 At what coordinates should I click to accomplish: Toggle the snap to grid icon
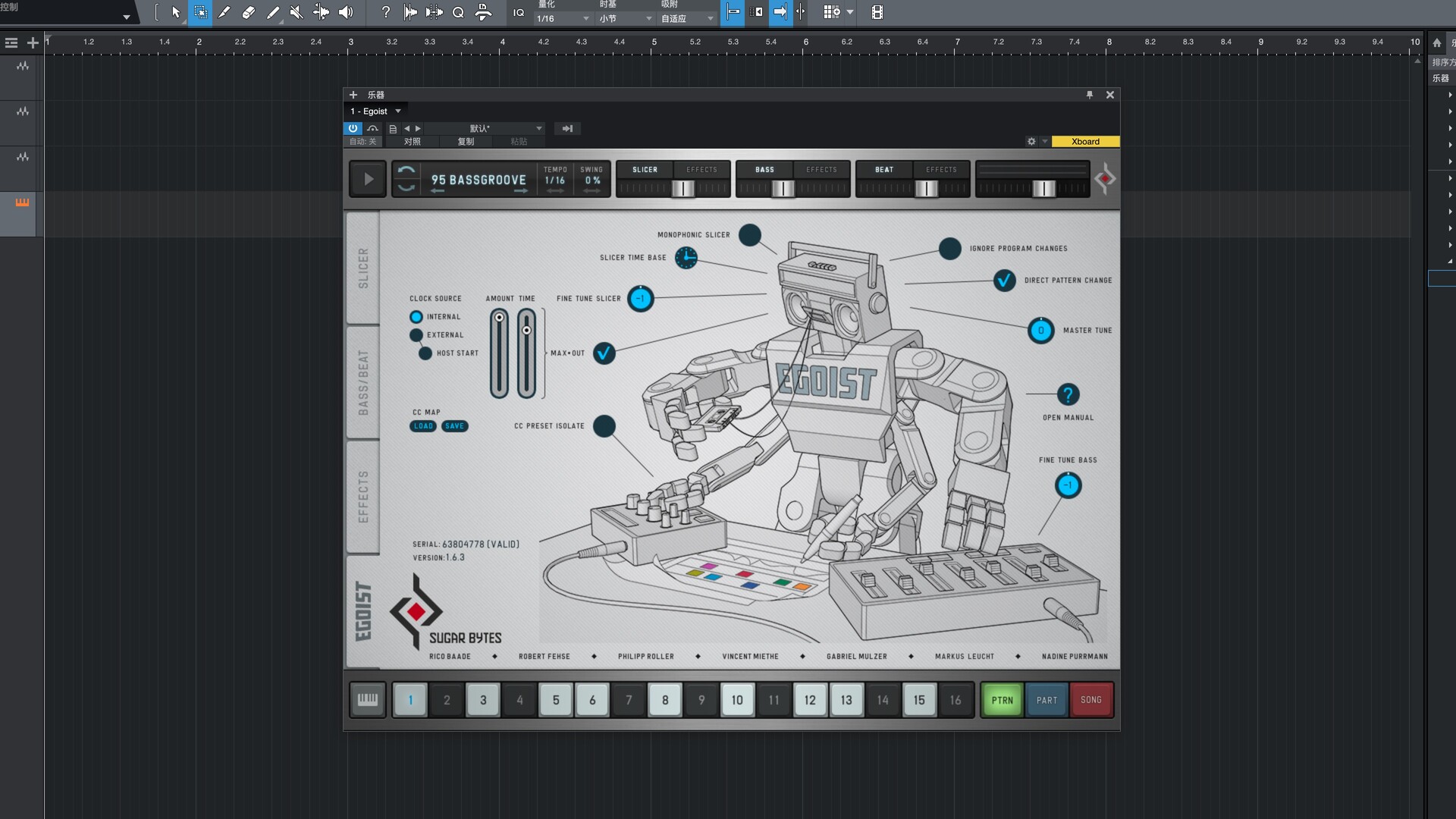733,12
